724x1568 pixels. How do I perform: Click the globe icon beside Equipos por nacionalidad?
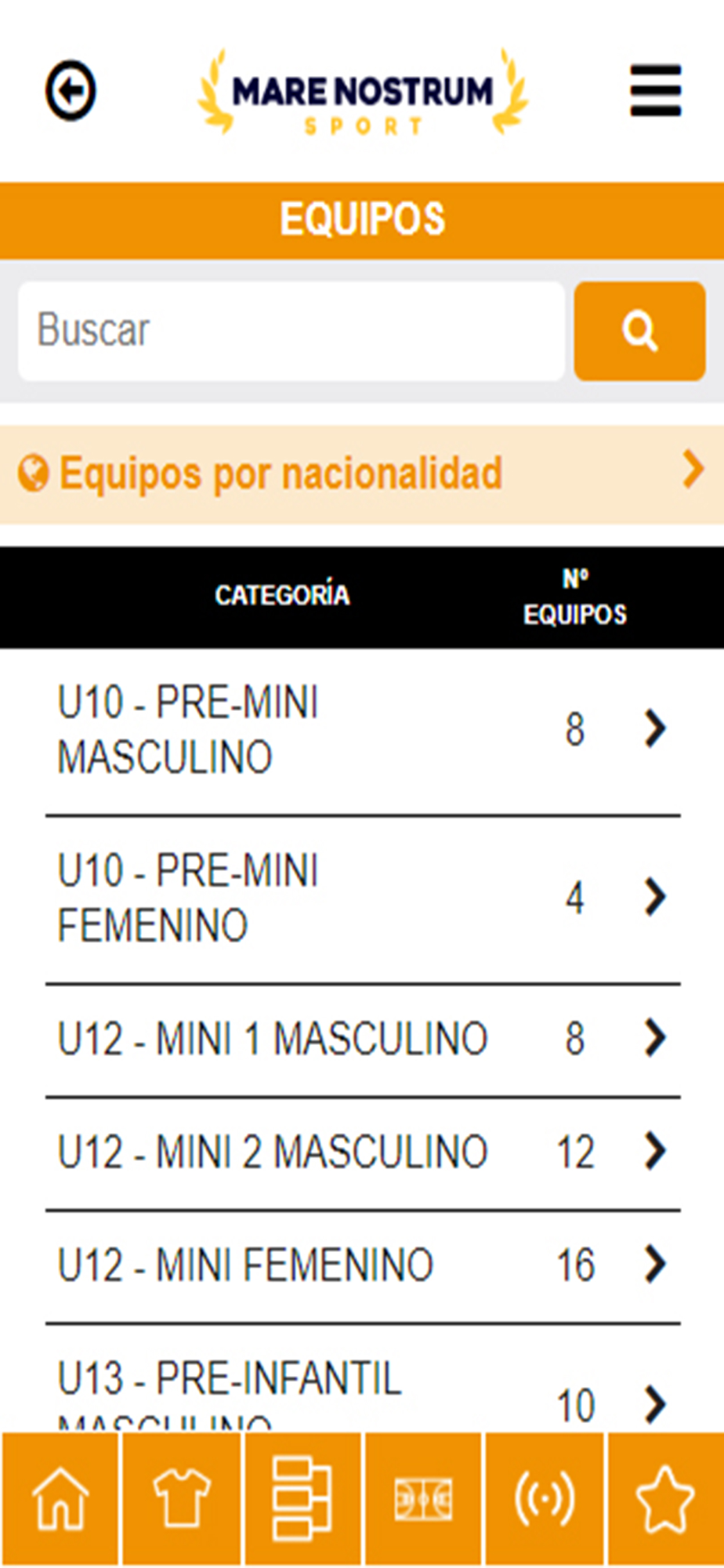pos(34,474)
